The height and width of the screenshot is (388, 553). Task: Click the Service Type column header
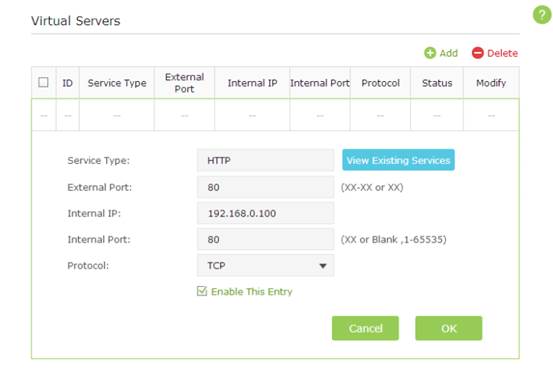pyautogui.click(x=117, y=83)
